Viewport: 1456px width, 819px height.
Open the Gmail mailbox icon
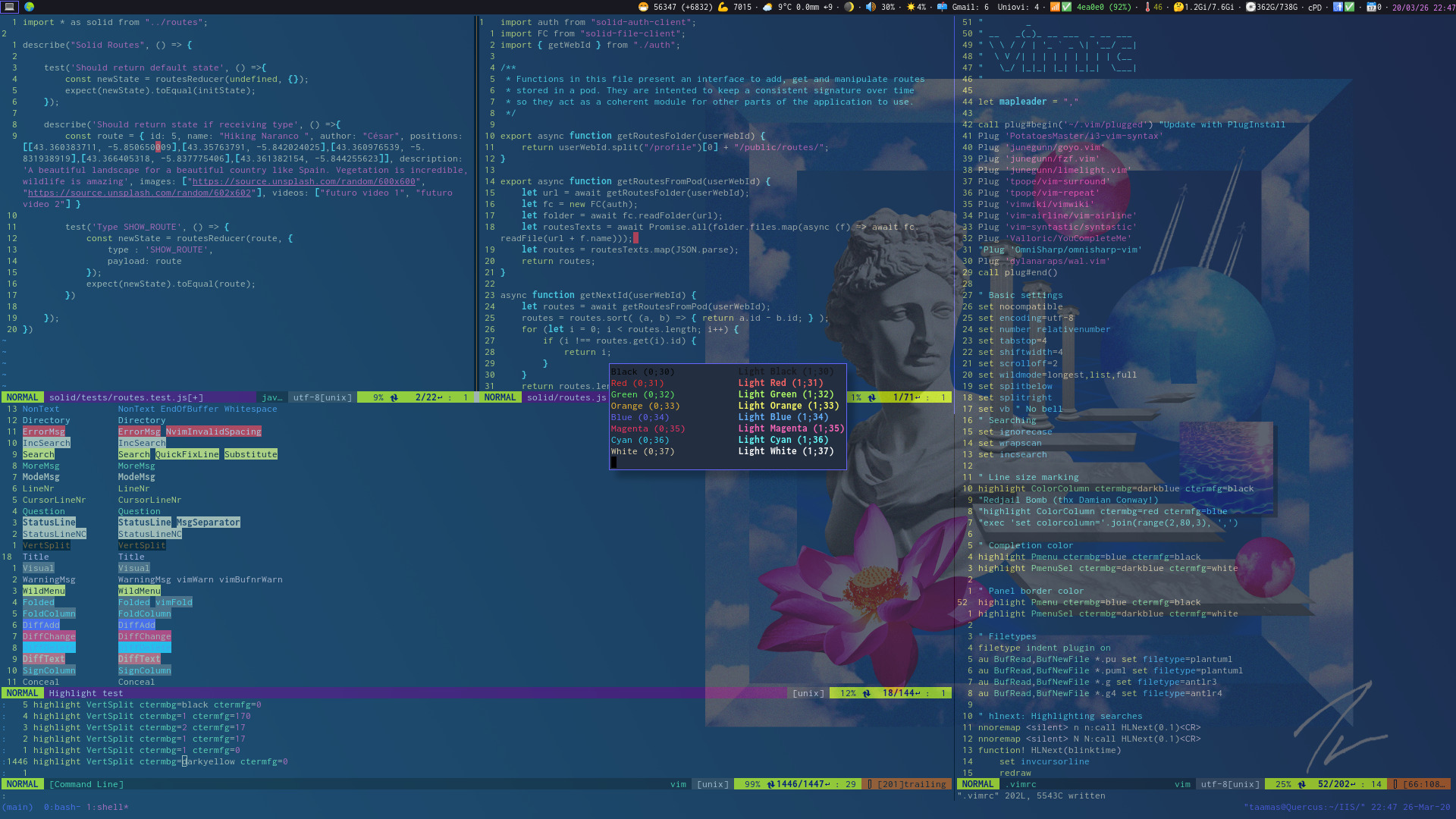point(943,7)
